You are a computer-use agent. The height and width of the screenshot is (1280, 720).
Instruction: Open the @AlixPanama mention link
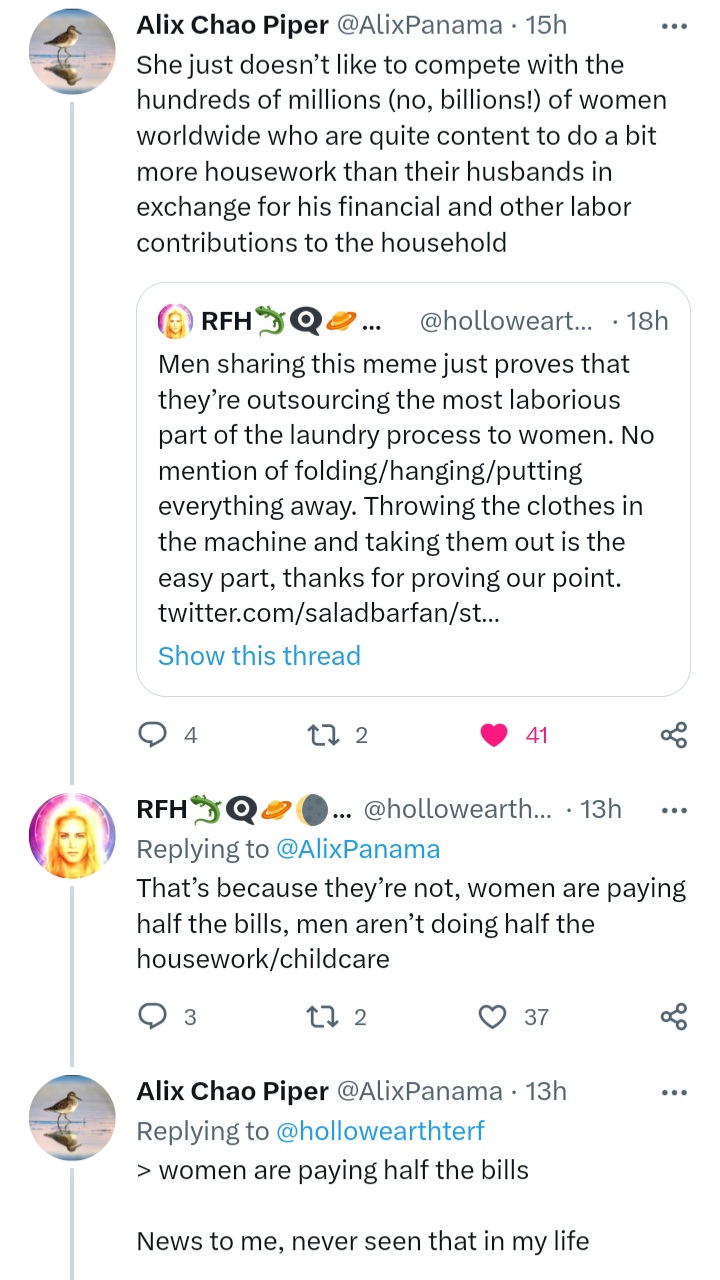[357, 849]
